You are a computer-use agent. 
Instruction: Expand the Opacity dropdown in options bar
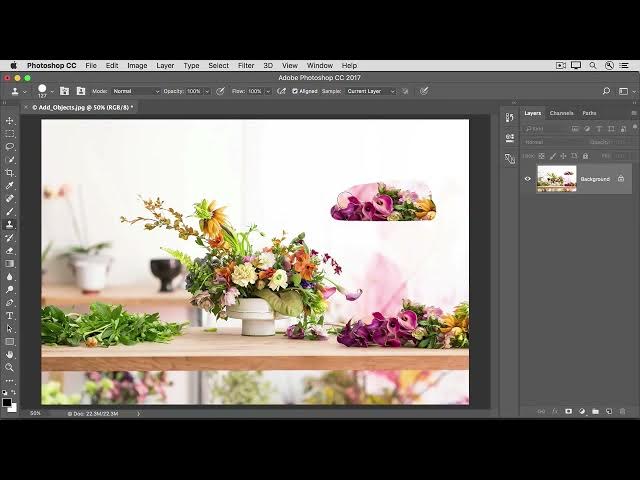[x=206, y=91]
